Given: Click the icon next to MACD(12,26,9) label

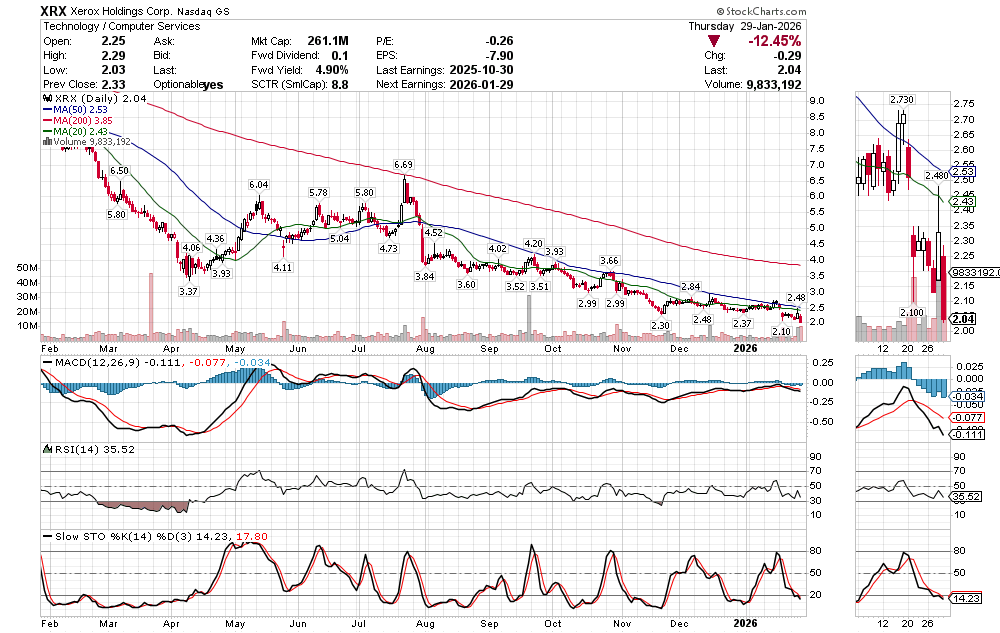Looking at the screenshot, I should pyautogui.click(x=44, y=360).
